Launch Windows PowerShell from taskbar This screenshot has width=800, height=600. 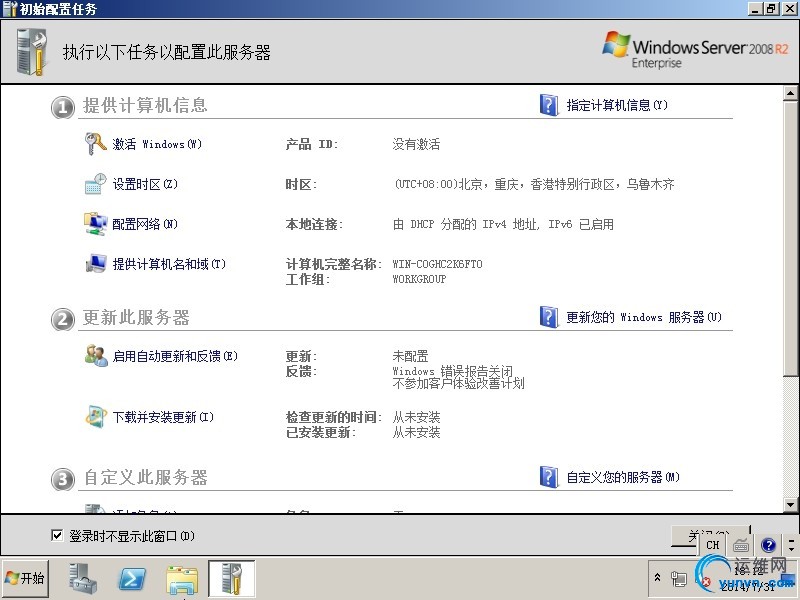132,579
